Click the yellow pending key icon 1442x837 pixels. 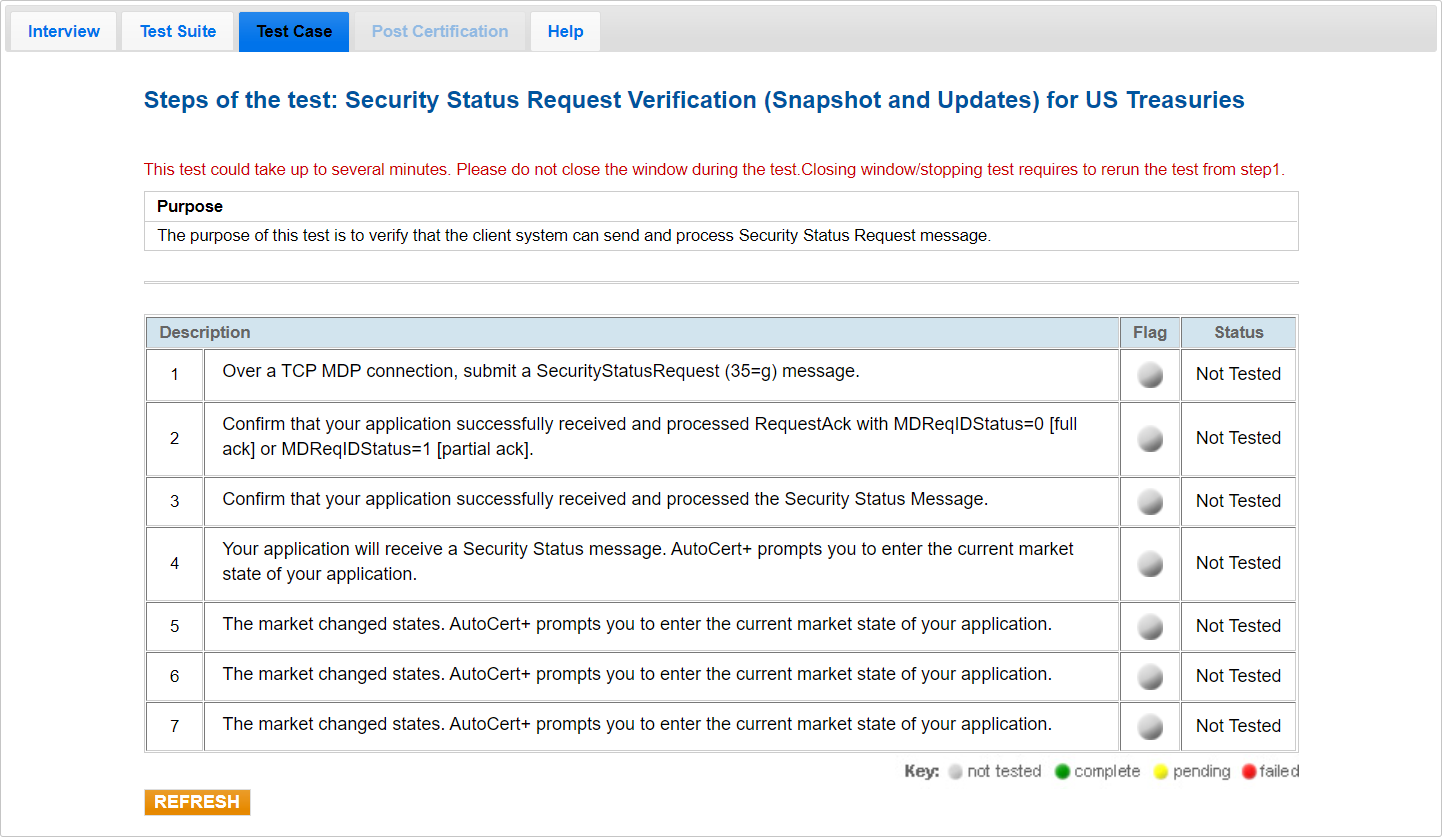pos(1161,772)
